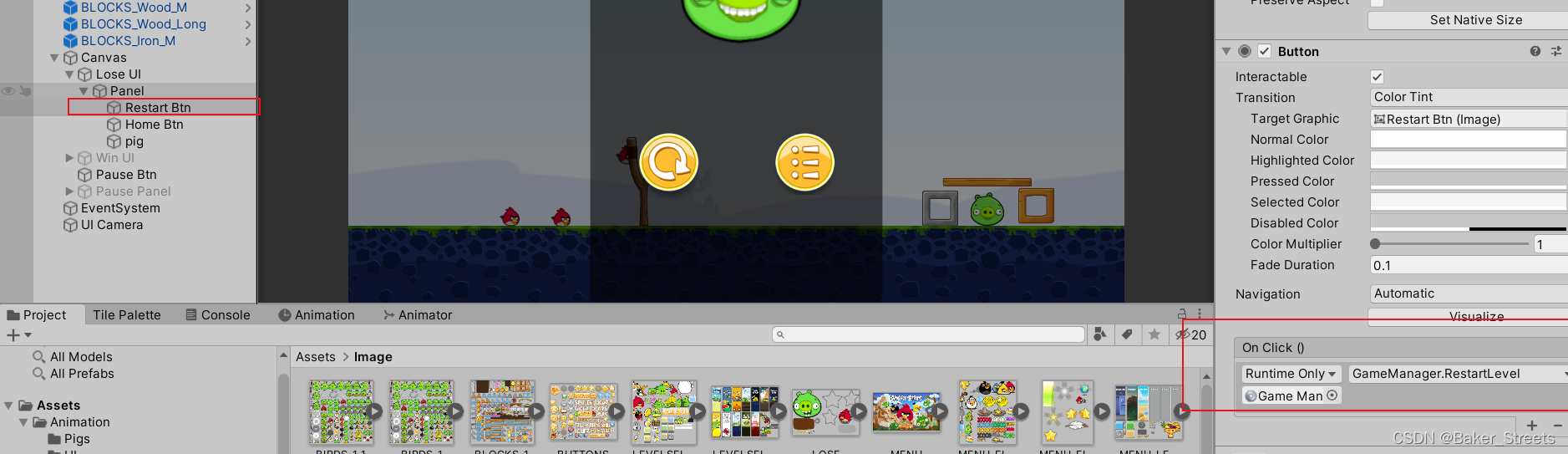Switch to the Tile Palette tab
Viewport: 1568px width, 454px height.
(127, 315)
